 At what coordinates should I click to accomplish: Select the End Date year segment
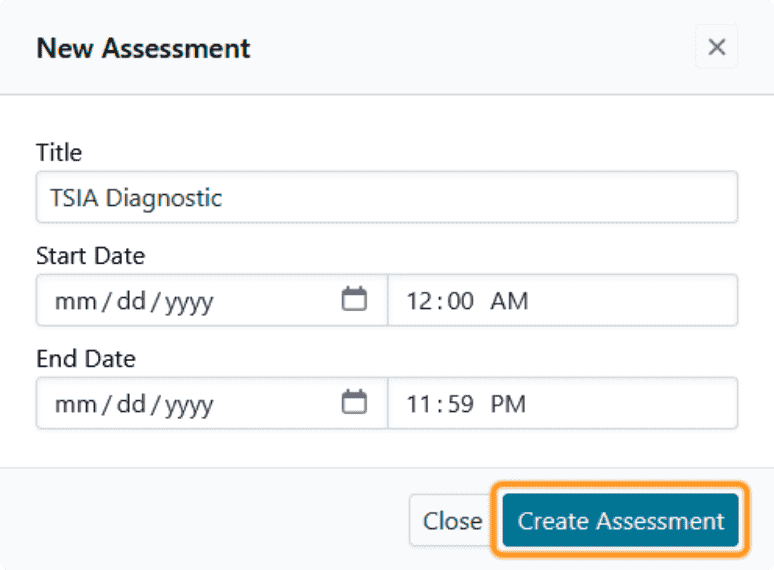pyautogui.click(x=189, y=404)
